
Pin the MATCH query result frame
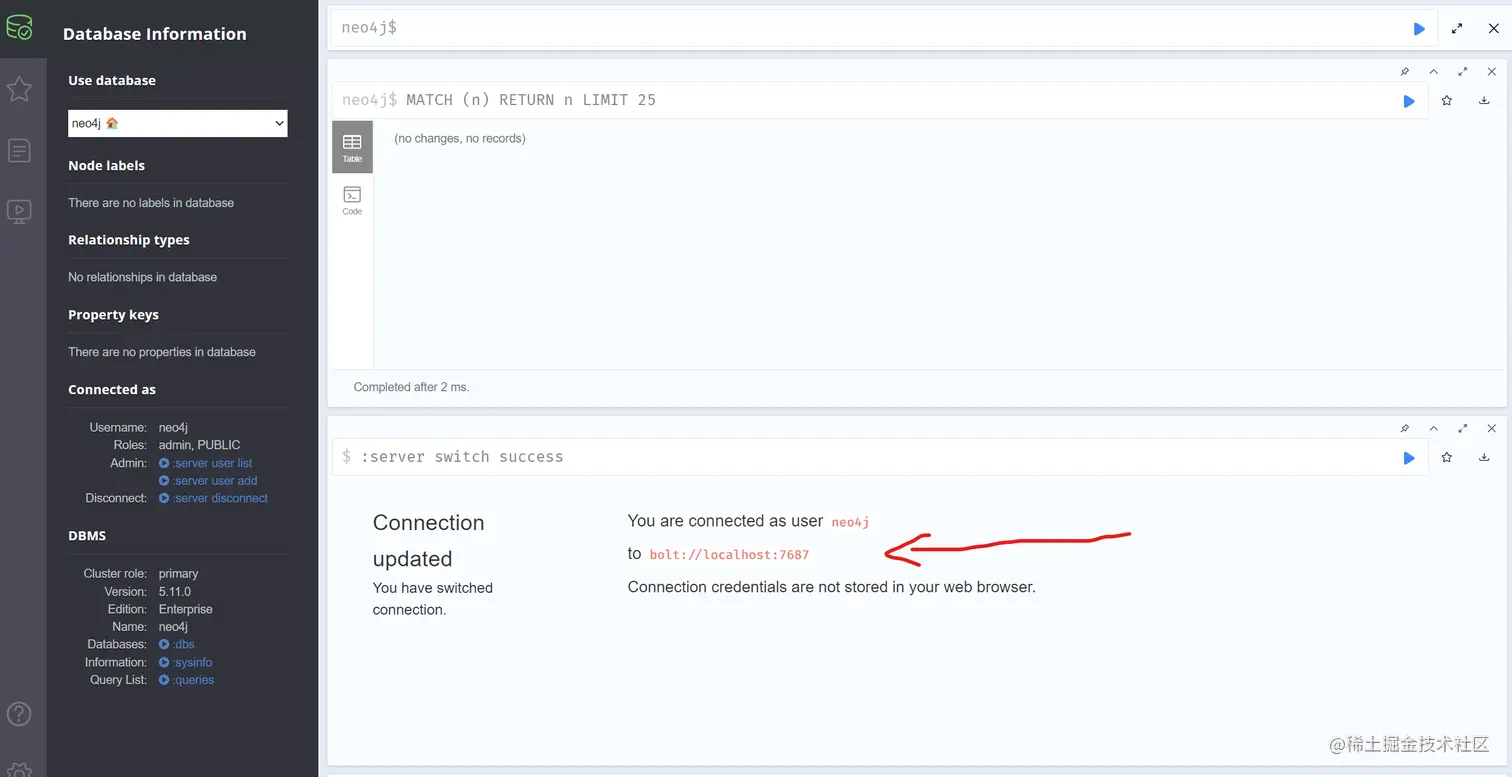pyautogui.click(x=1404, y=72)
